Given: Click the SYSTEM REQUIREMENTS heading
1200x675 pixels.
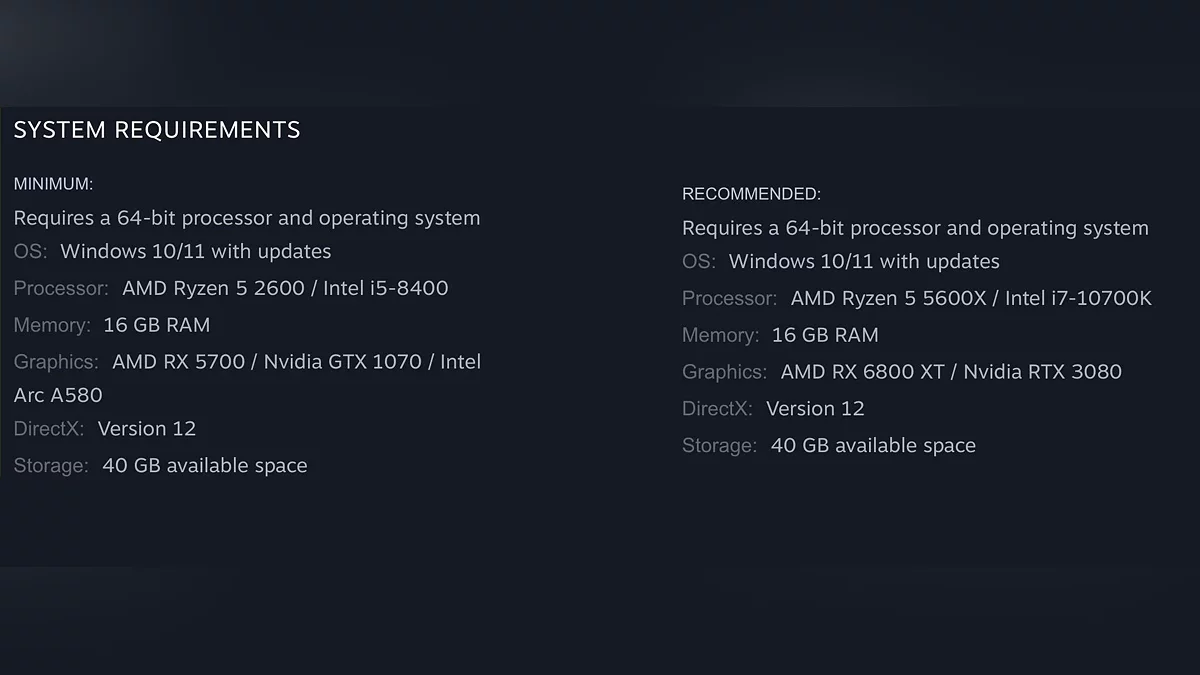Looking at the screenshot, I should (x=157, y=130).
